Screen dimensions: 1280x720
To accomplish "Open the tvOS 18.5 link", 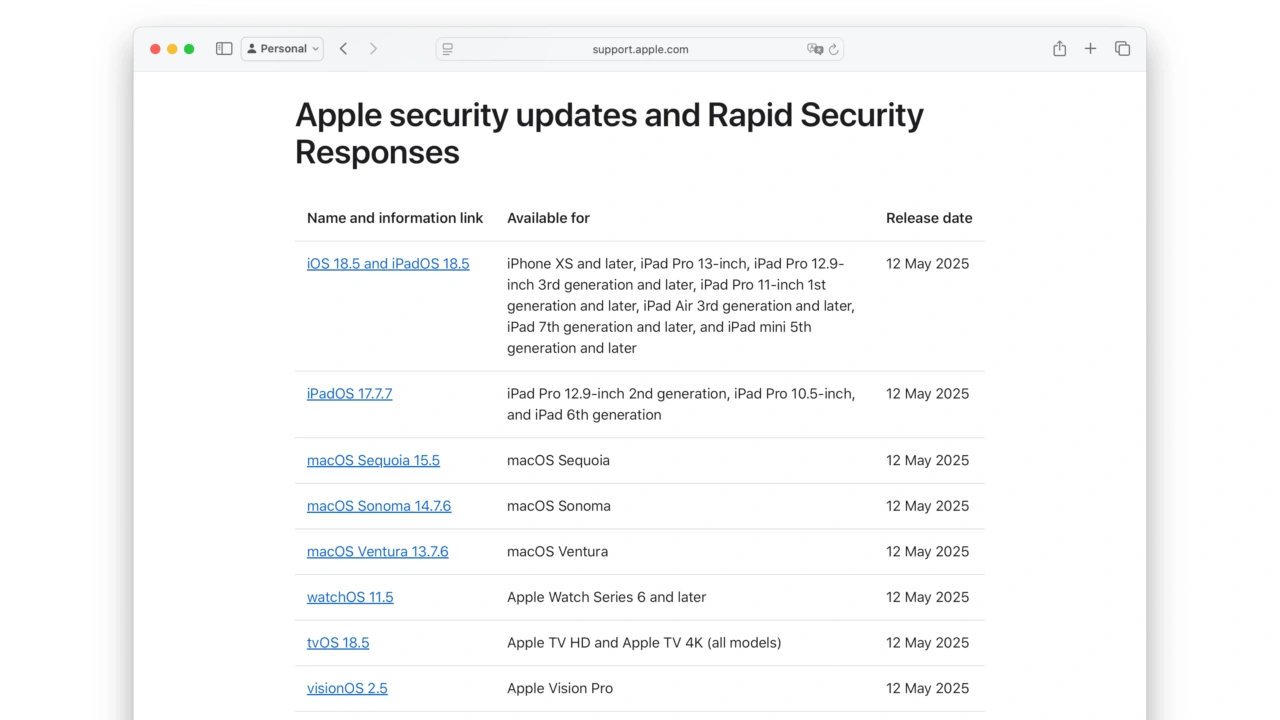I will [338, 643].
